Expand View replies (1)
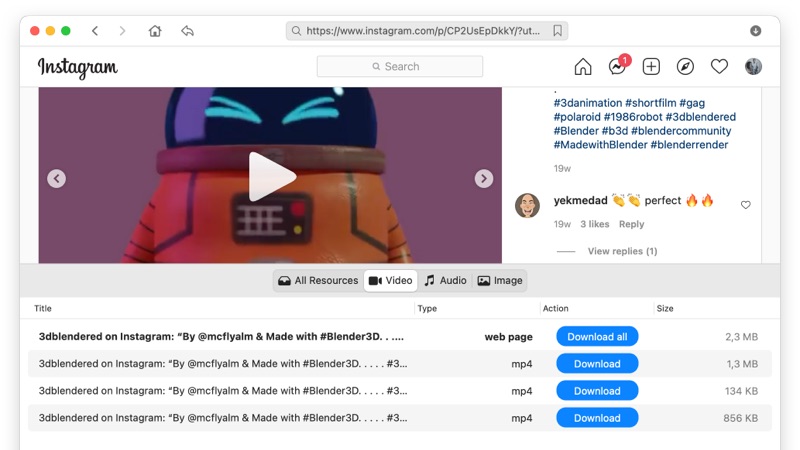Screen dimensions: 800x450 (622, 251)
